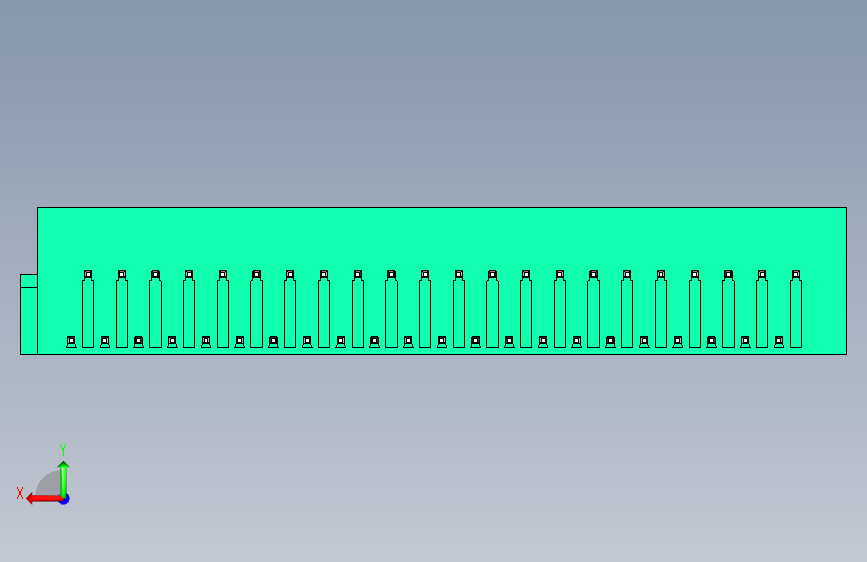Screen dimensions: 867x562
Task: Click the green Y axis arrow of the triad
Action: click(x=64, y=478)
